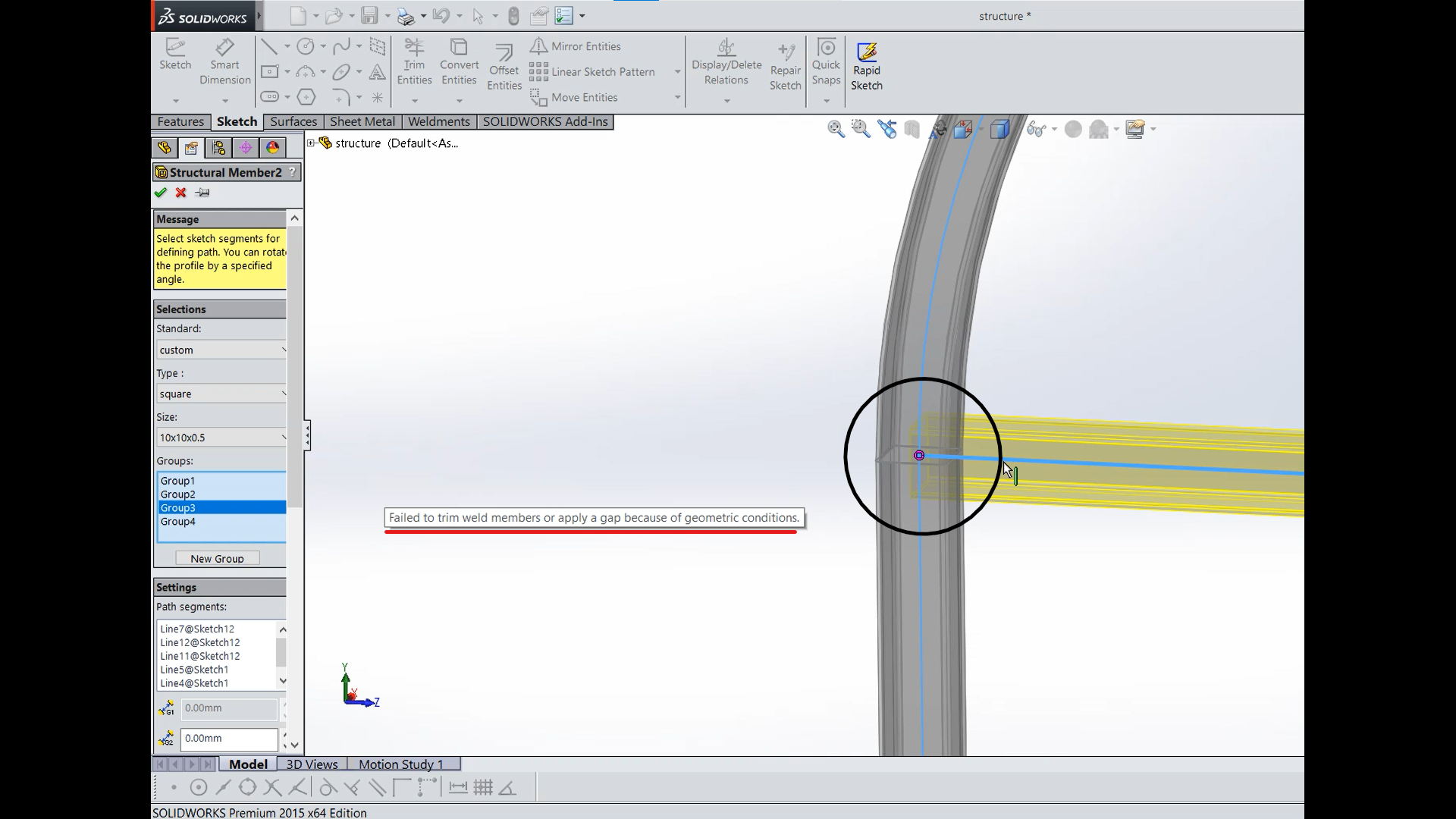The height and width of the screenshot is (819, 1456).
Task: Toggle the keep-visible pushpin
Action: coord(202,193)
